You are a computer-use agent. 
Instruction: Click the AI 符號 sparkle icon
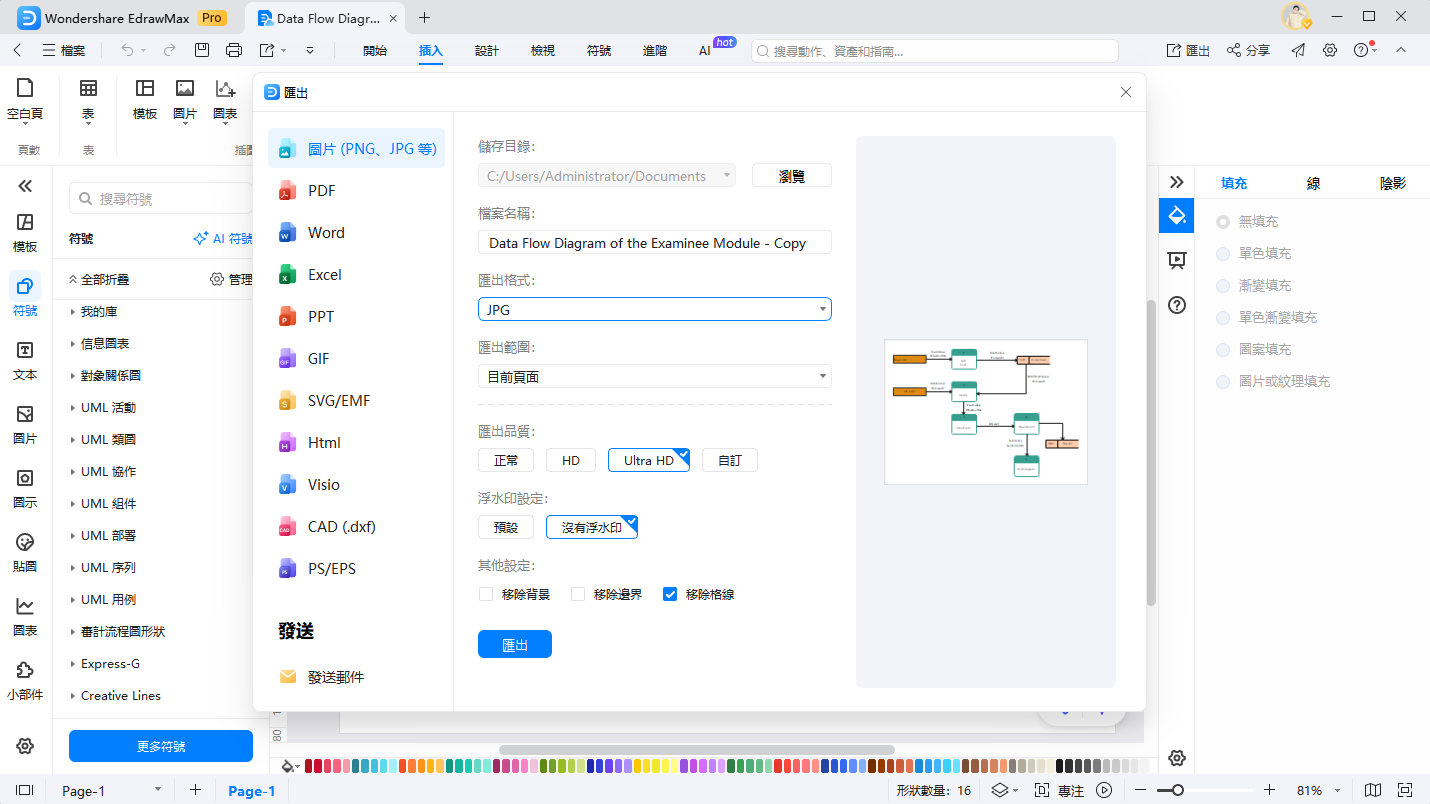pyautogui.click(x=200, y=238)
